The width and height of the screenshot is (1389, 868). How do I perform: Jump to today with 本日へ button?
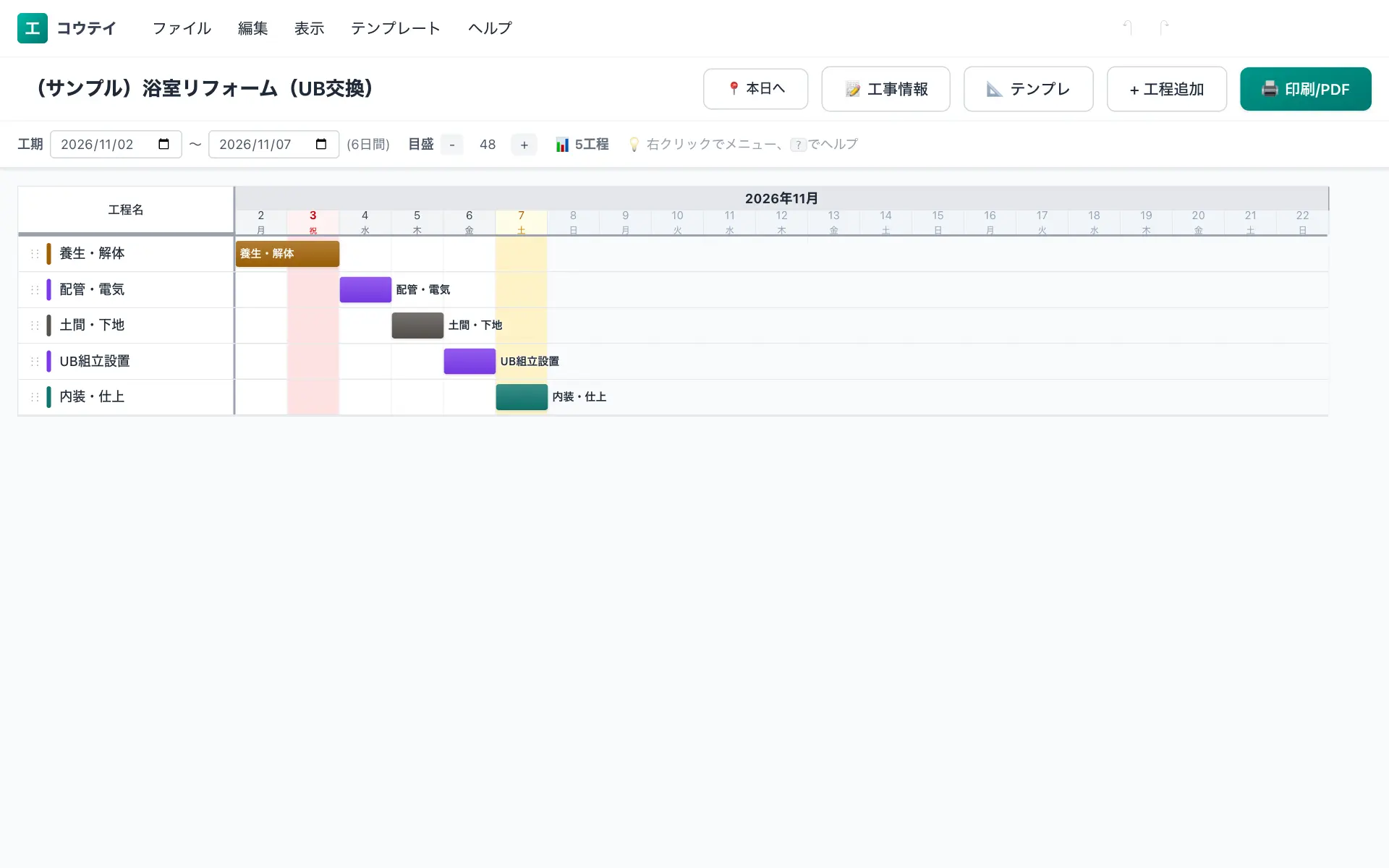pos(755,89)
